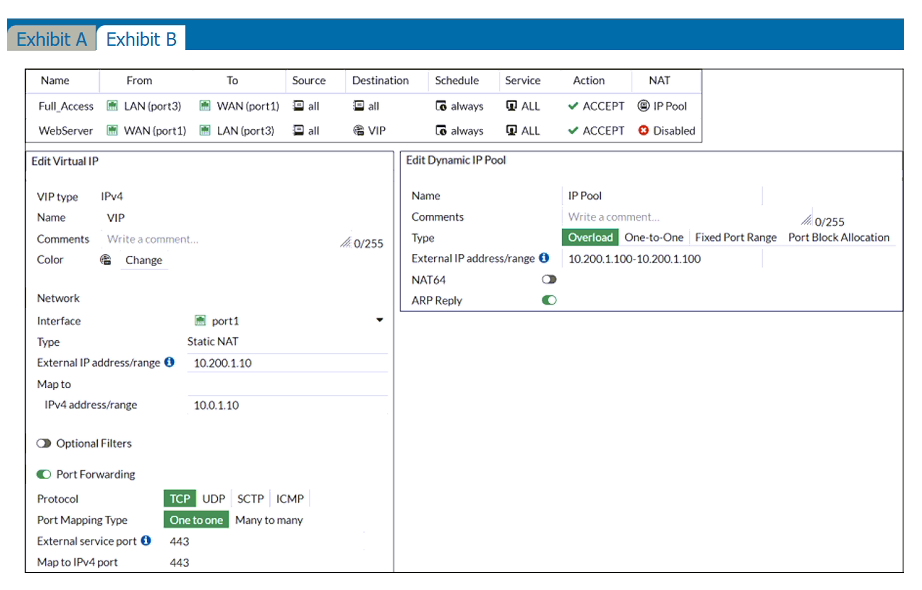The height and width of the screenshot is (590, 922).
Task: Click the Action column header
Action: 589,81
